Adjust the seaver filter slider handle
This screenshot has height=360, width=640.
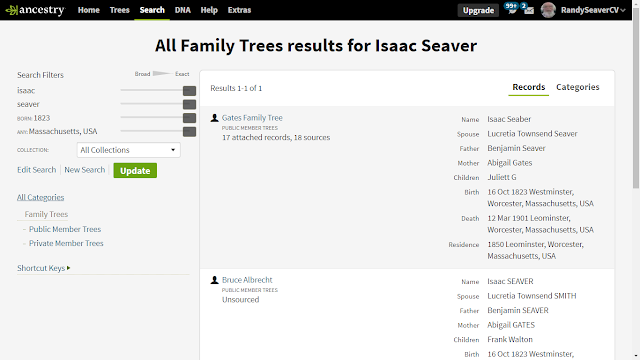(x=189, y=104)
